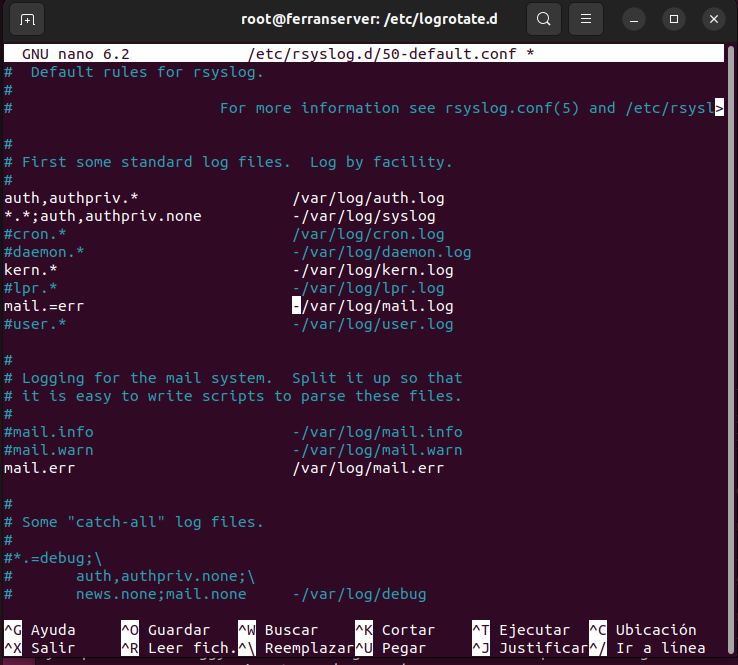The height and width of the screenshot is (665, 738).
Task: Click the commented #user.* line
Action: pyautogui.click(x=35, y=324)
